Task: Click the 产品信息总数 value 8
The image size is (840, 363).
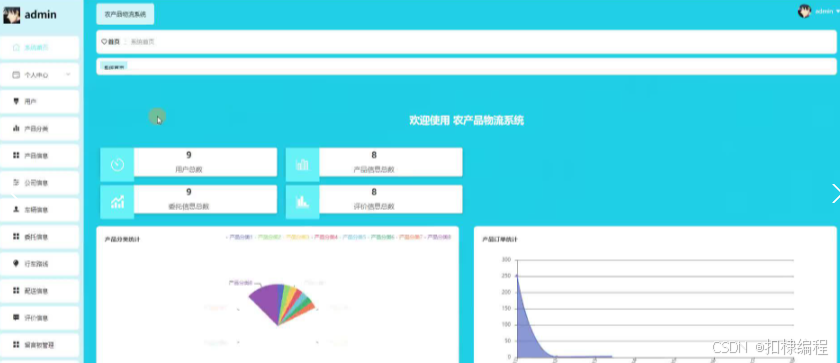Action: (374, 155)
